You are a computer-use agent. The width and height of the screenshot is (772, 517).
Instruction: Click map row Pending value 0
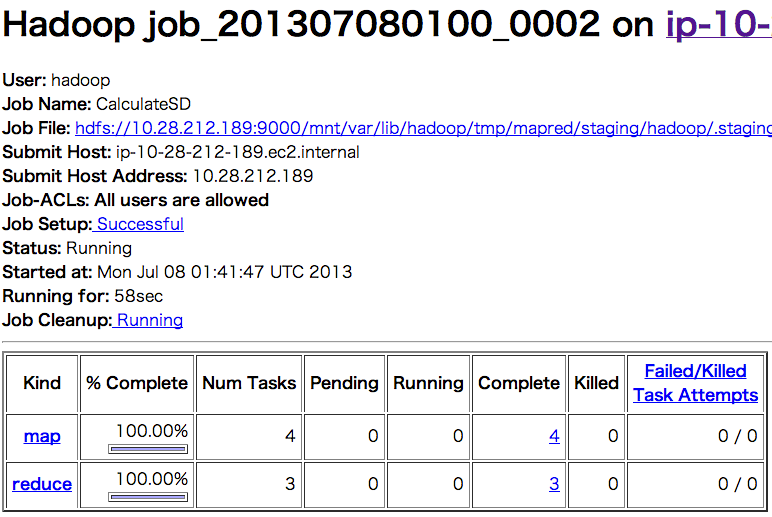click(373, 436)
